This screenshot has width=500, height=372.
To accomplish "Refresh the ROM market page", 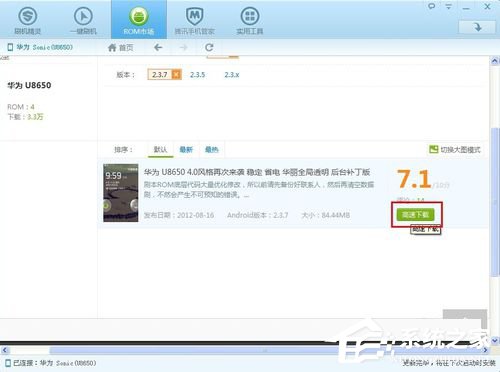I will click(x=209, y=48).
